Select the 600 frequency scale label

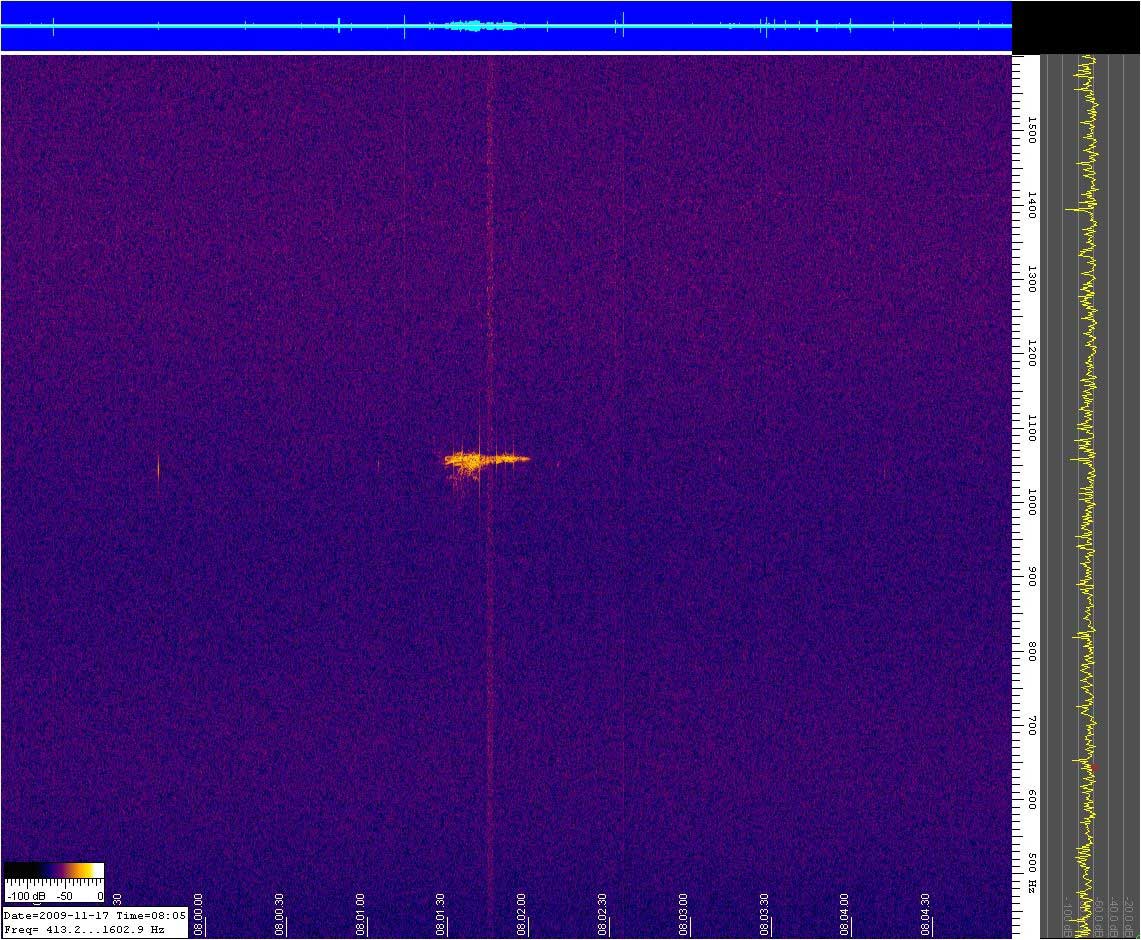[x=1032, y=800]
